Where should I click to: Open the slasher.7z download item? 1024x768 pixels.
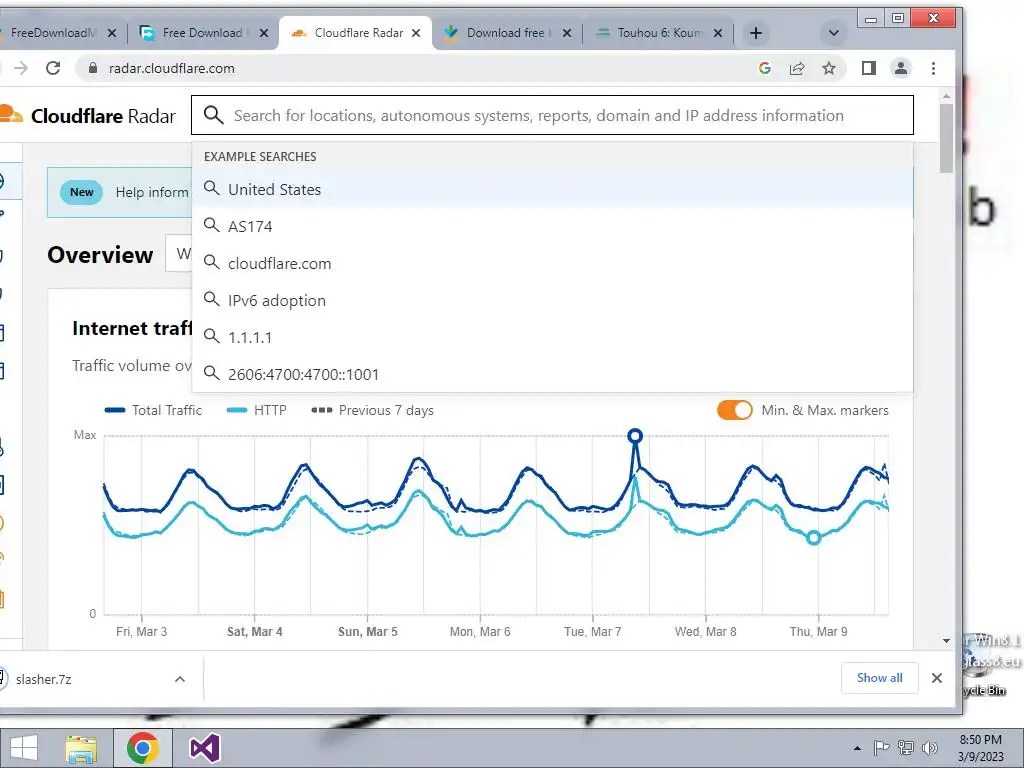(80, 679)
